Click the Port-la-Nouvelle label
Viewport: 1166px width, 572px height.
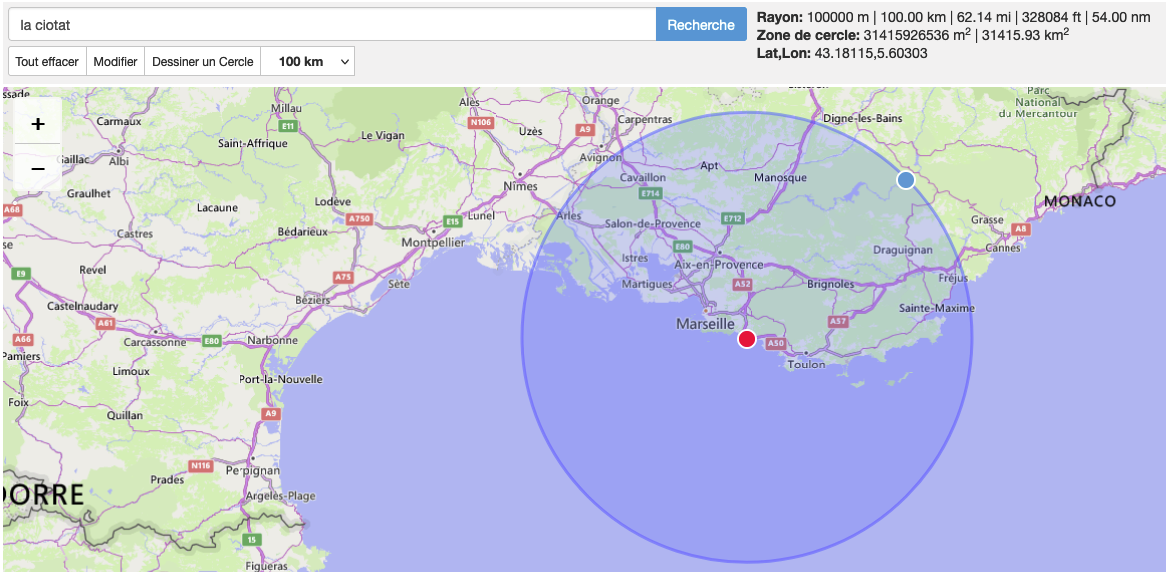(x=281, y=379)
